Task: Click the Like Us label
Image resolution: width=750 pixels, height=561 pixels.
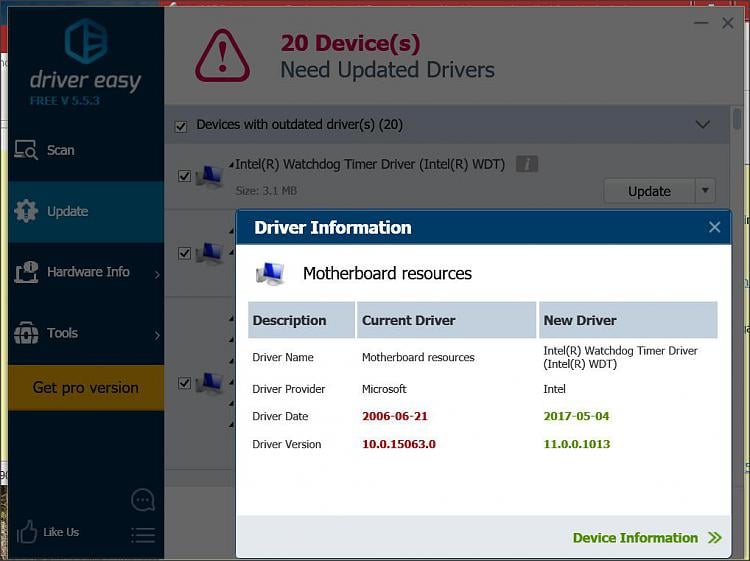Action: (x=61, y=532)
